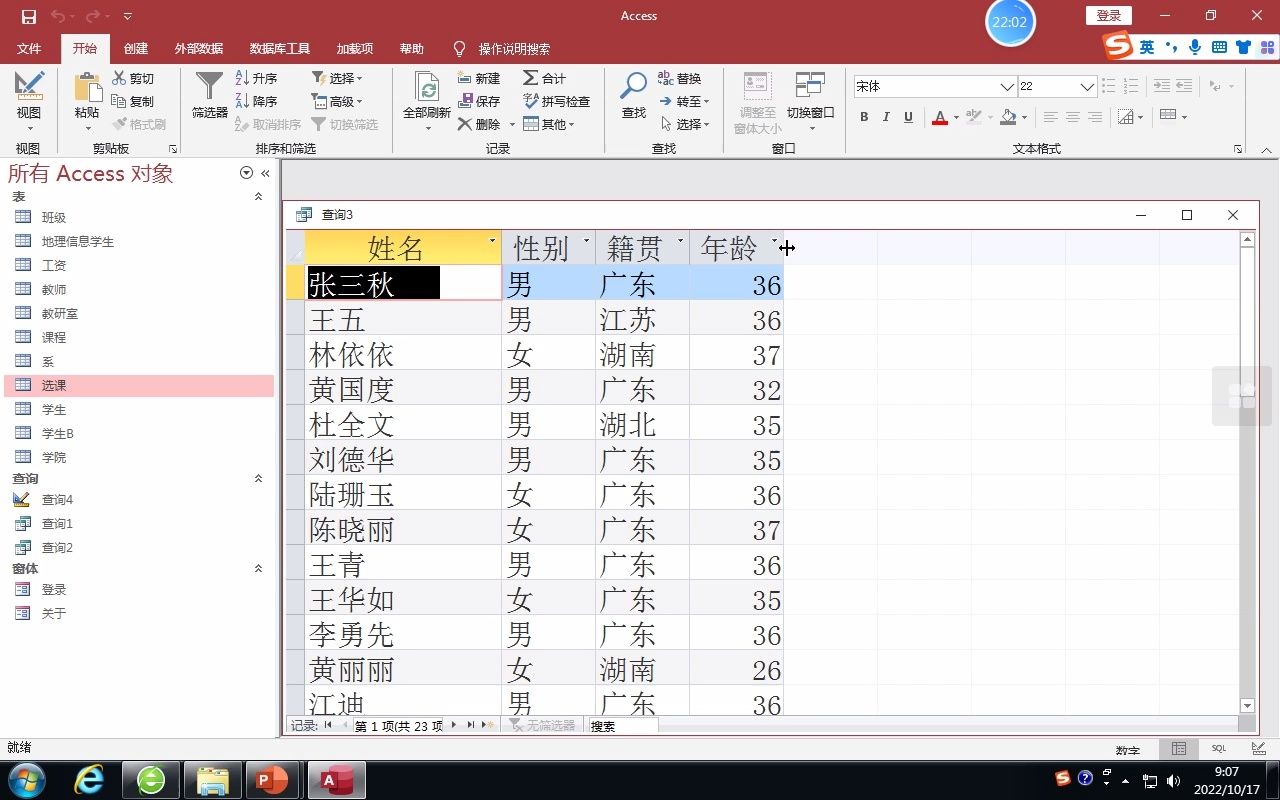Click the 合计 totals icon
This screenshot has height=800, width=1280.
point(545,78)
